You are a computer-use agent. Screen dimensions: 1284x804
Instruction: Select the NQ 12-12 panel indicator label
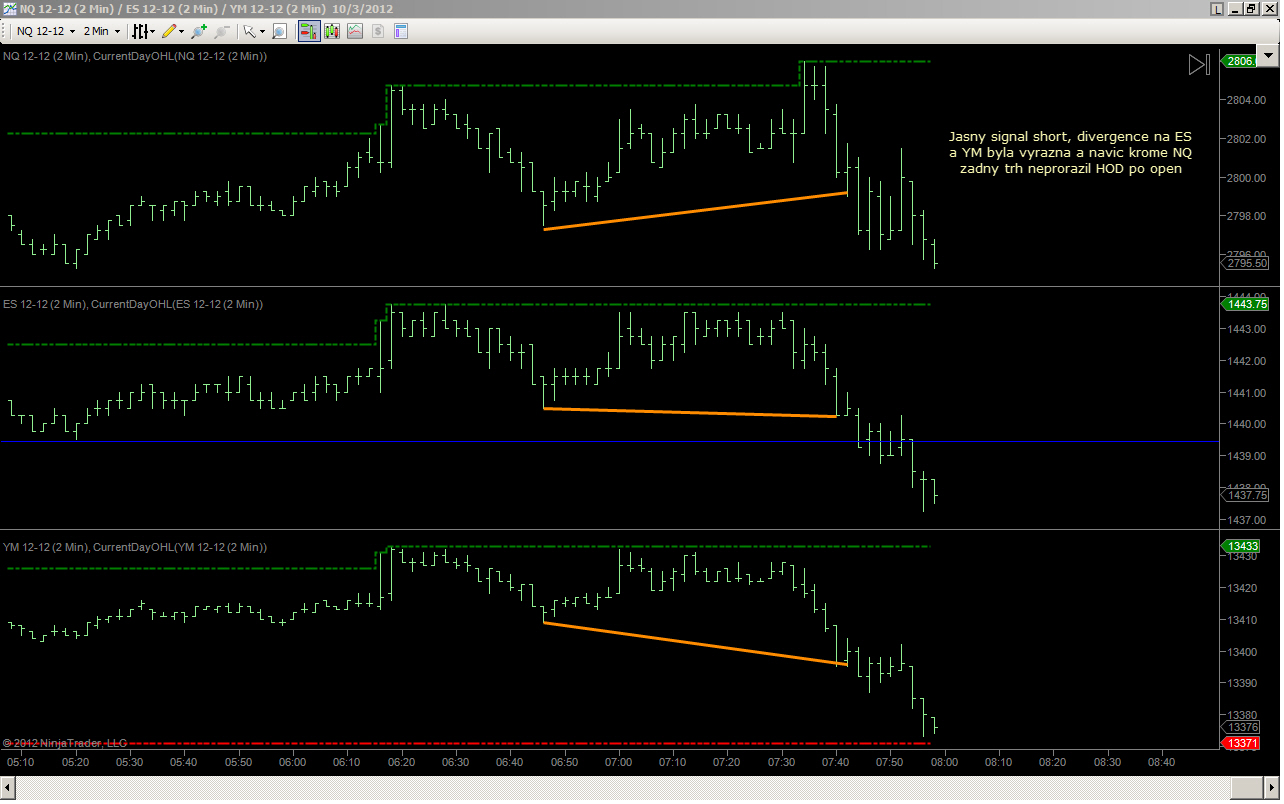click(x=135, y=56)
